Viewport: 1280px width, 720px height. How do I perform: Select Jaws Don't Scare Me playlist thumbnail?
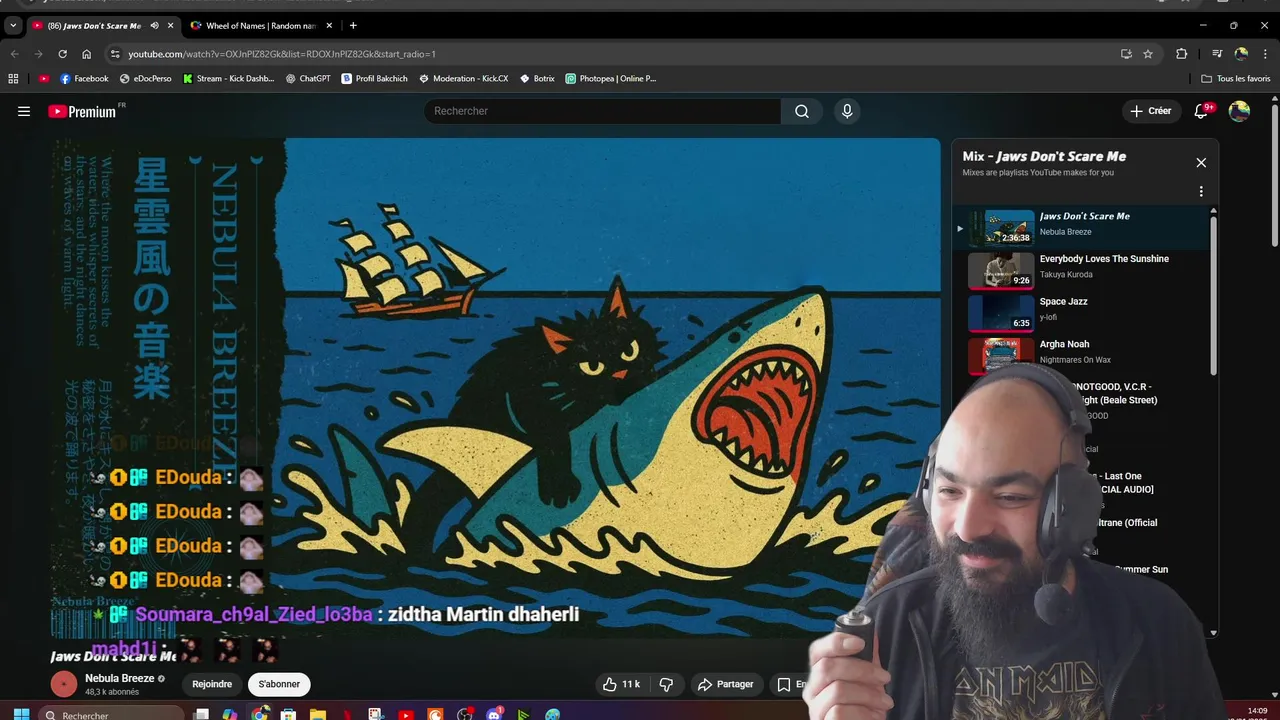tap(1001, 228)
